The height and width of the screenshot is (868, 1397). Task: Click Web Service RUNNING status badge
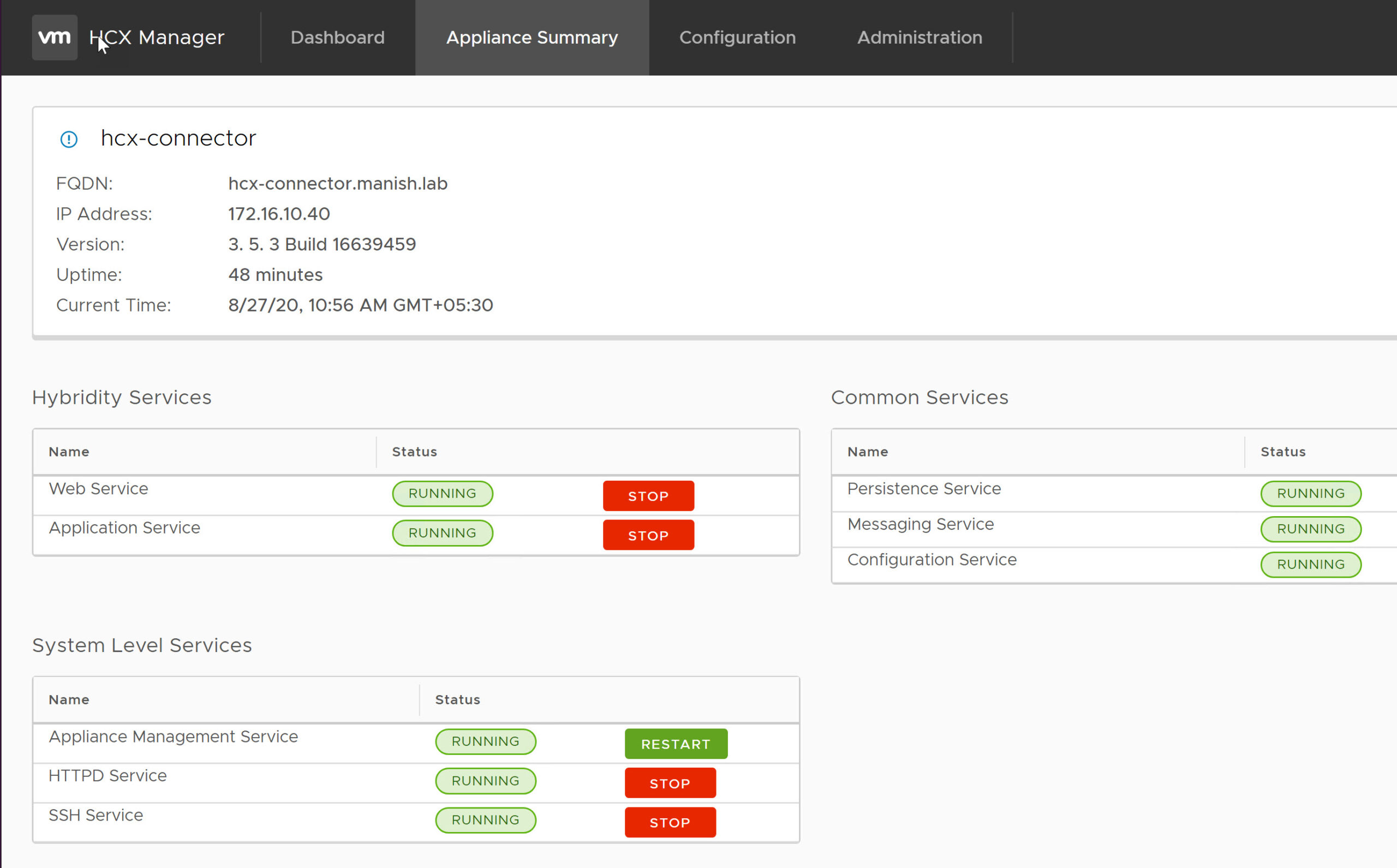tap(442, 493)
